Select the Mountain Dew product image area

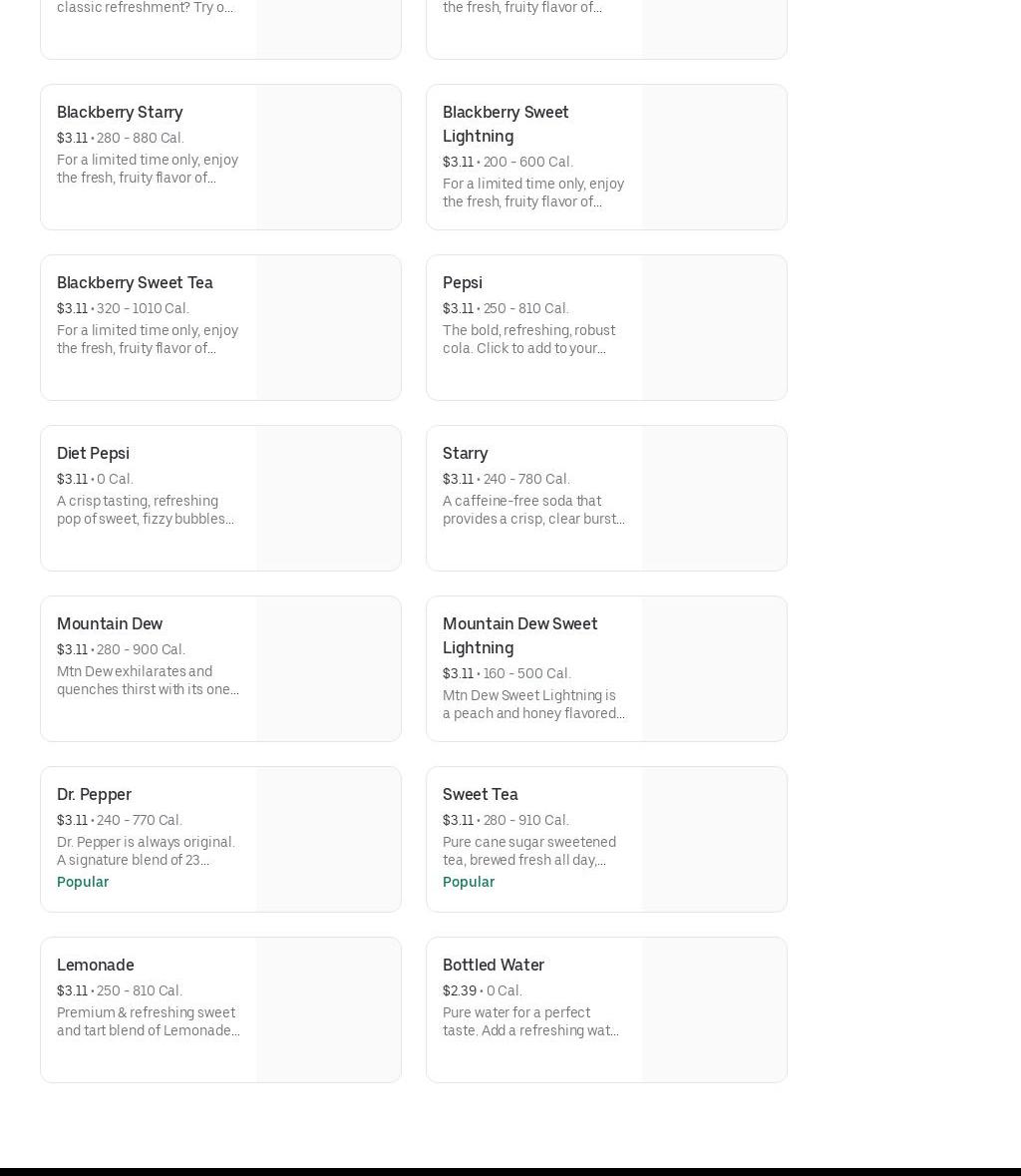click(328, 668)
